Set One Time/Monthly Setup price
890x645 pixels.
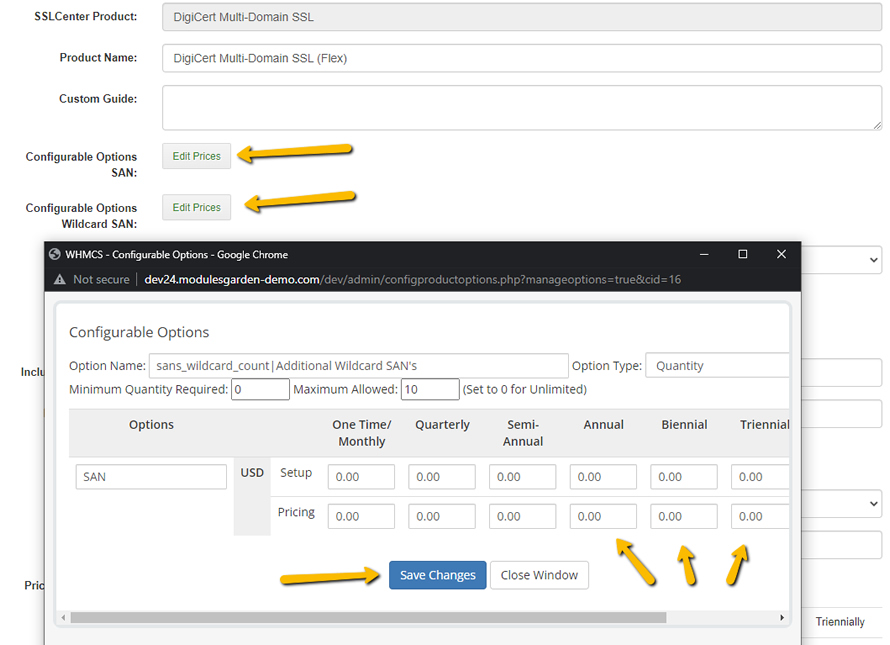(361, 477)
